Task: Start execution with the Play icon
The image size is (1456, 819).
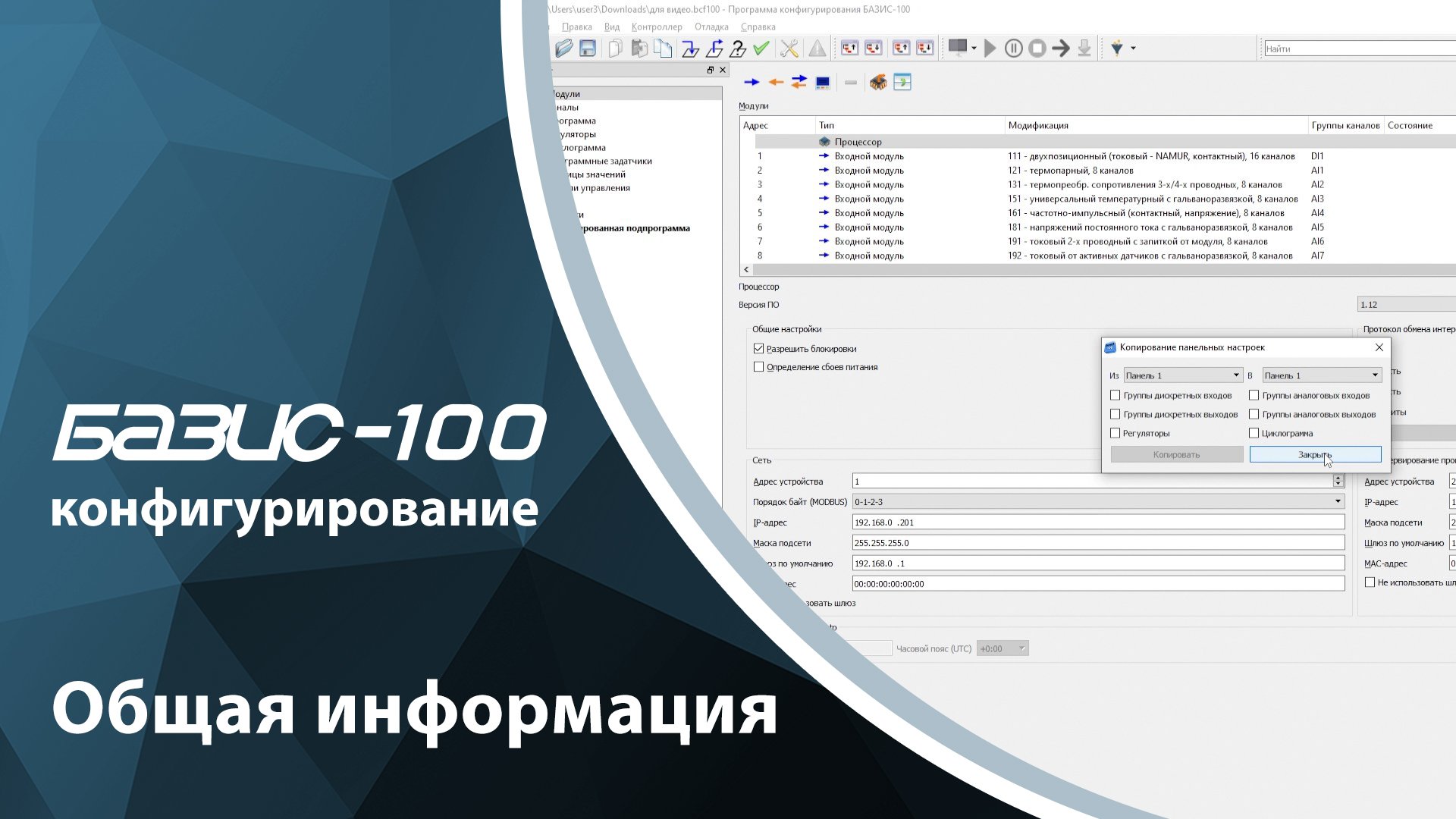Action: coord(990,47)
